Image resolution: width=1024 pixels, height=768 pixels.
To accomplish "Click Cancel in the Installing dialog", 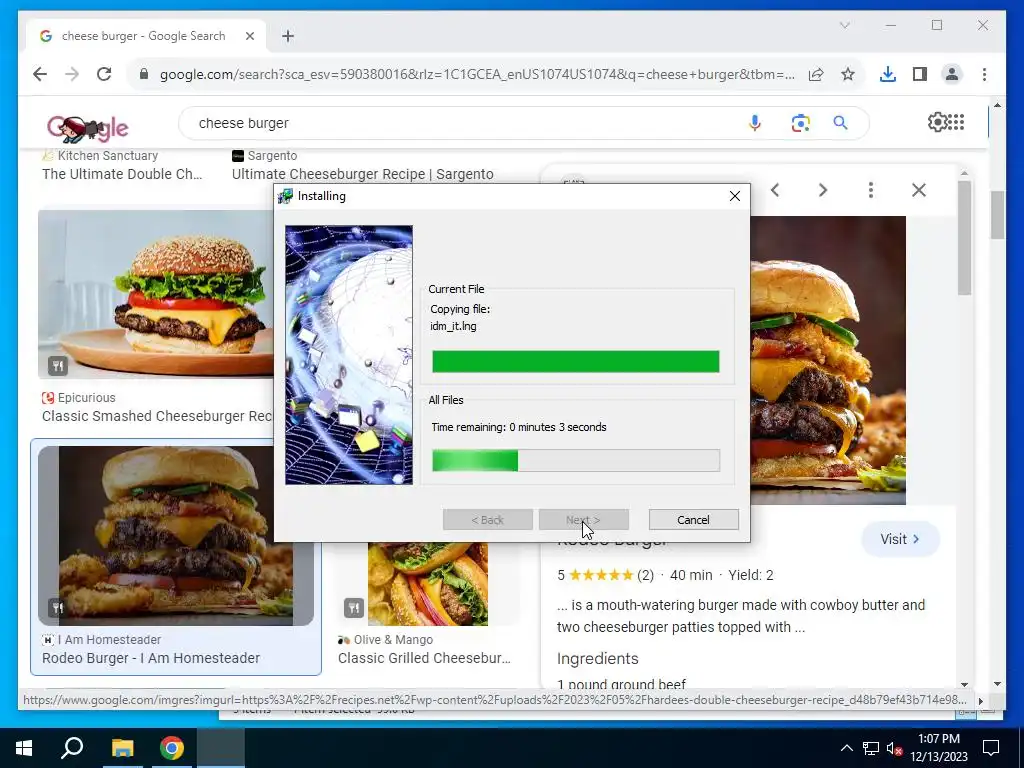I will point(694,520).
